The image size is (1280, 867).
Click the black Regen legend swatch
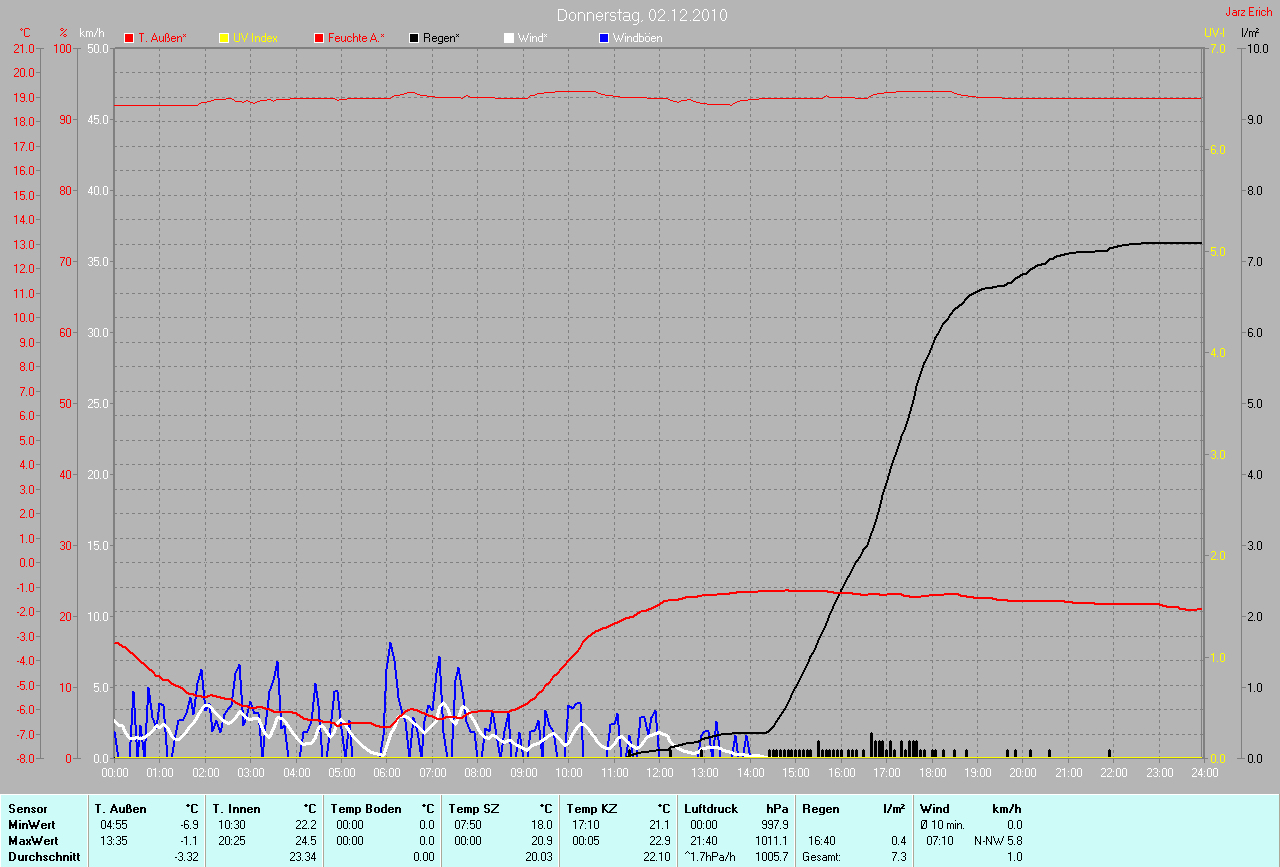[x=414, y=38]
